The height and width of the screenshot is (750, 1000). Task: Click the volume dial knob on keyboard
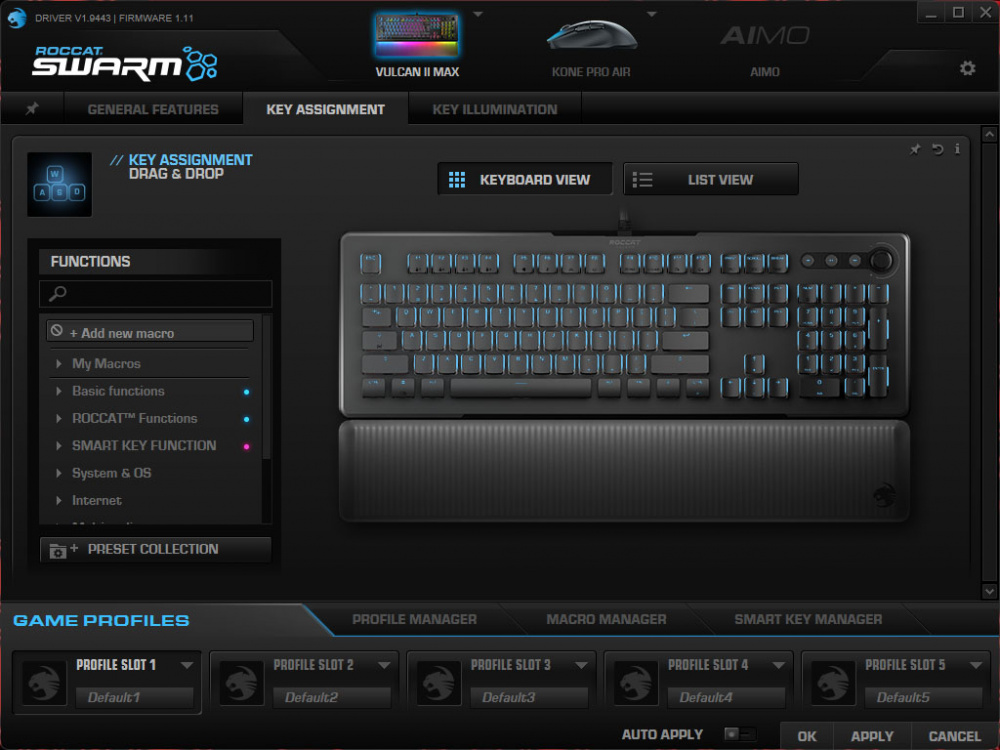(881, 260)
